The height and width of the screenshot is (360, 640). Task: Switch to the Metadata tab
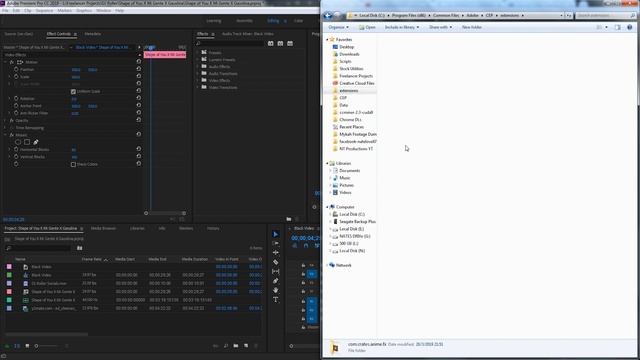93,34
